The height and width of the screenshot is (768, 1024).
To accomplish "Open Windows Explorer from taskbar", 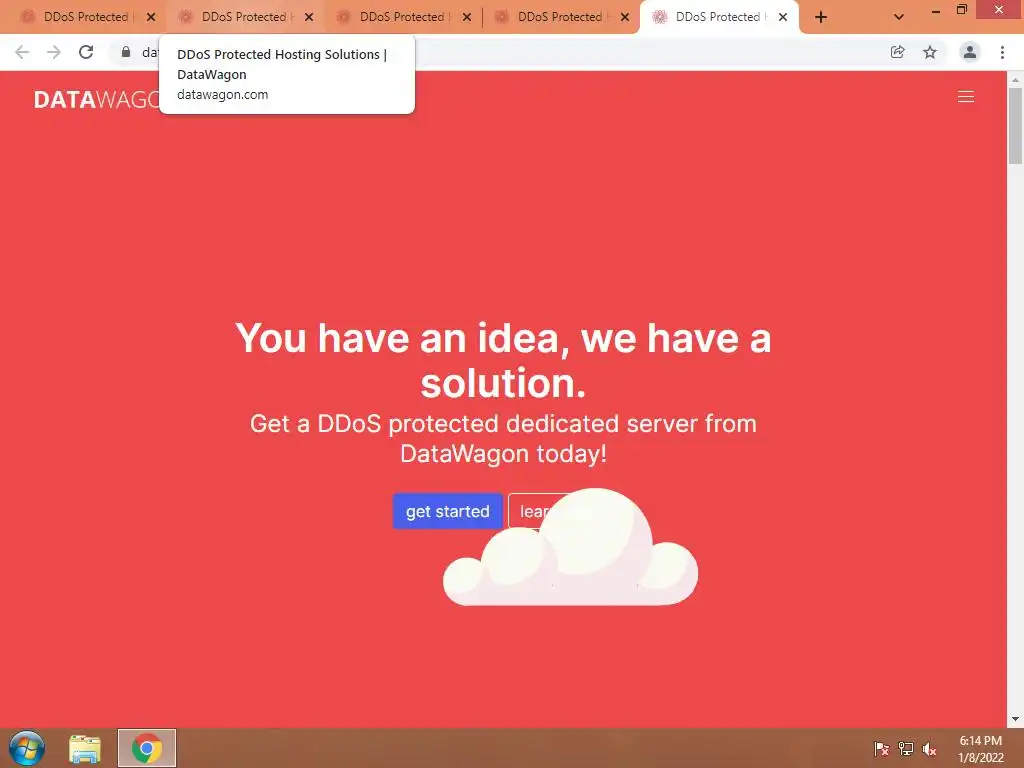I will (85, 748).
